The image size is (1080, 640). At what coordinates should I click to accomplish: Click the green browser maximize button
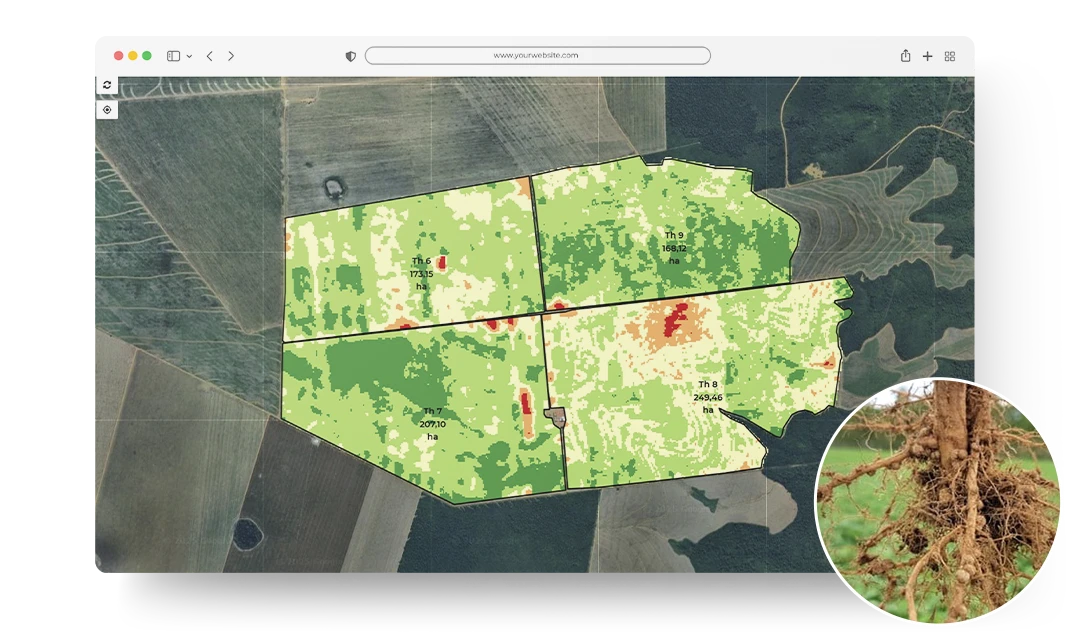(147, 56)
